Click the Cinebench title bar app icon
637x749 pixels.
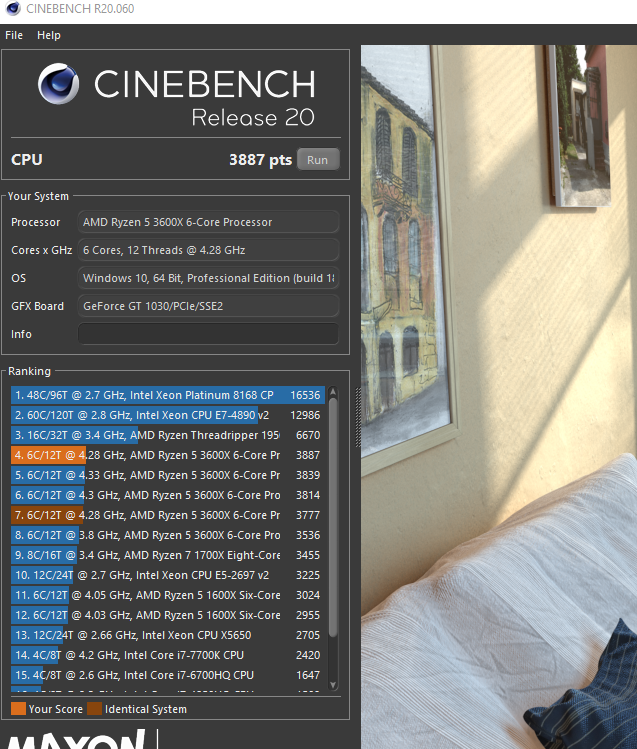pyautogui.click(x=13, y=9)
